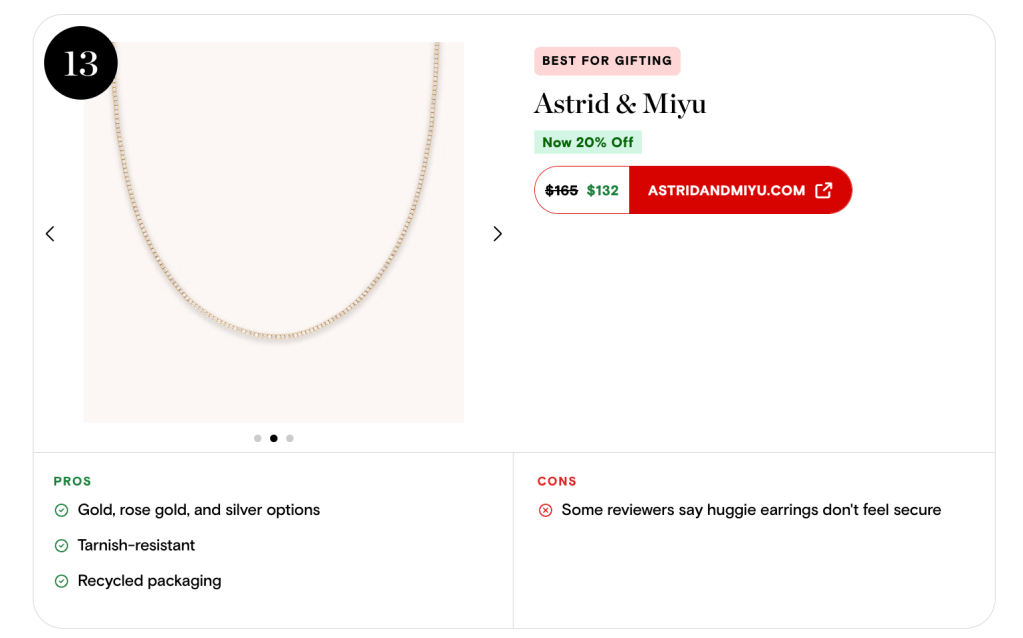Click the Astrid & Miyu brand title
The width and height of the screenshot is (1023, 638).
(620, 104)
